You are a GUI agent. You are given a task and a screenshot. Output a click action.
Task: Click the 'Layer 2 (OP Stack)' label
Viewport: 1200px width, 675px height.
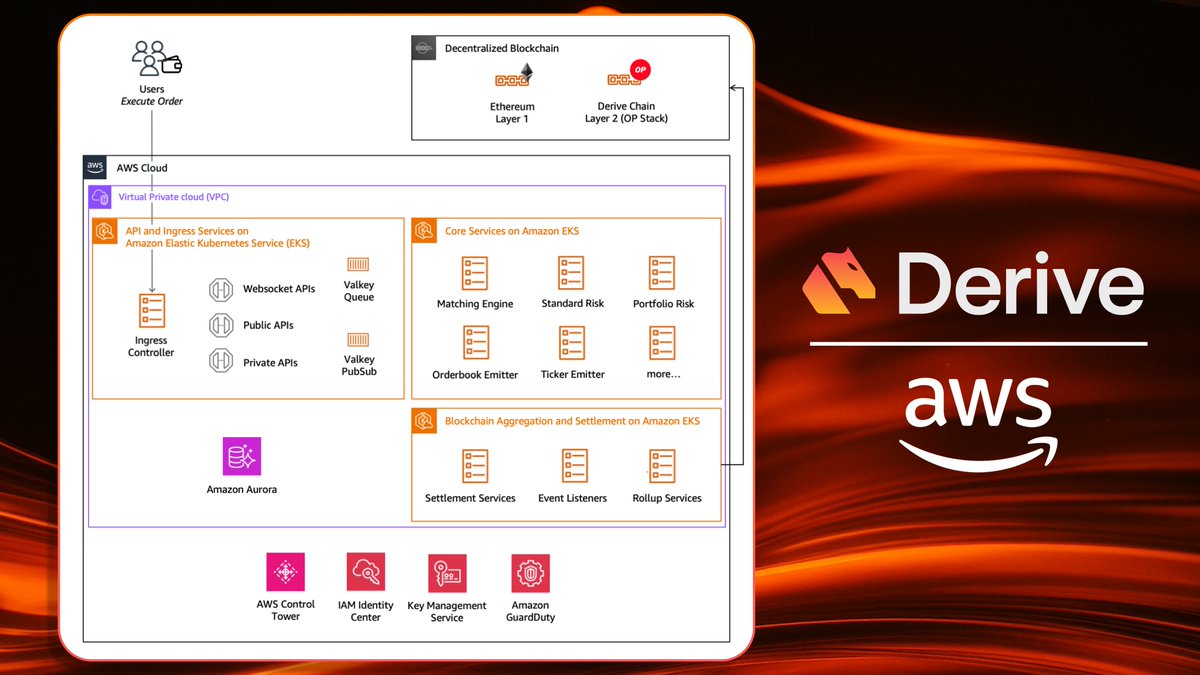(626, 119)
